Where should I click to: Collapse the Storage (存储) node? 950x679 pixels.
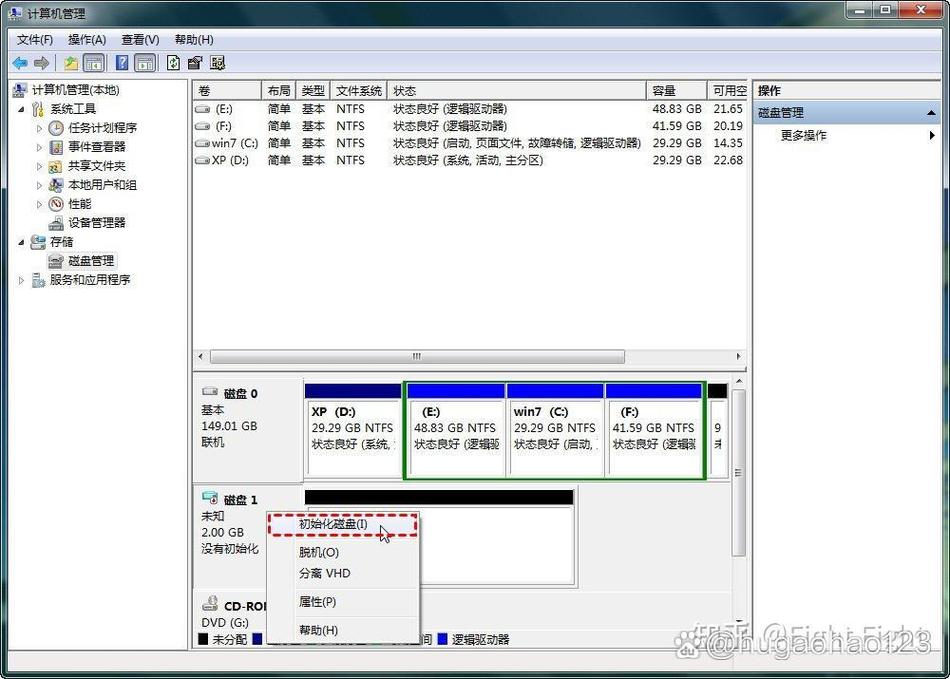click(21, 242)
